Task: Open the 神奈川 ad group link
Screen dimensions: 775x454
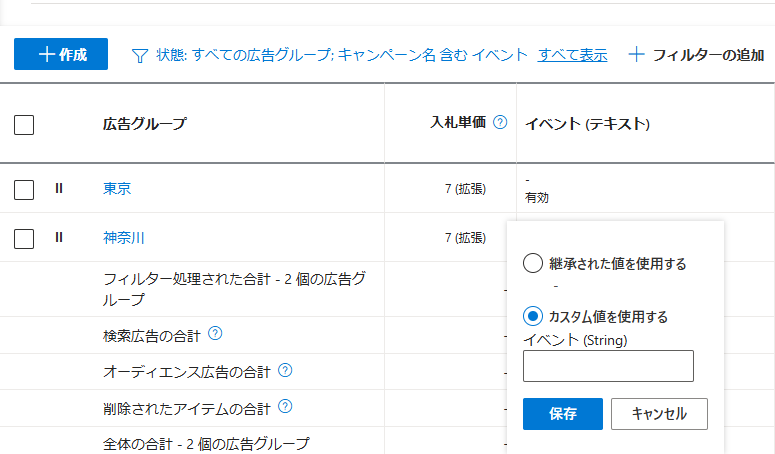Action: pyautogui.click(x=124, y=238)
